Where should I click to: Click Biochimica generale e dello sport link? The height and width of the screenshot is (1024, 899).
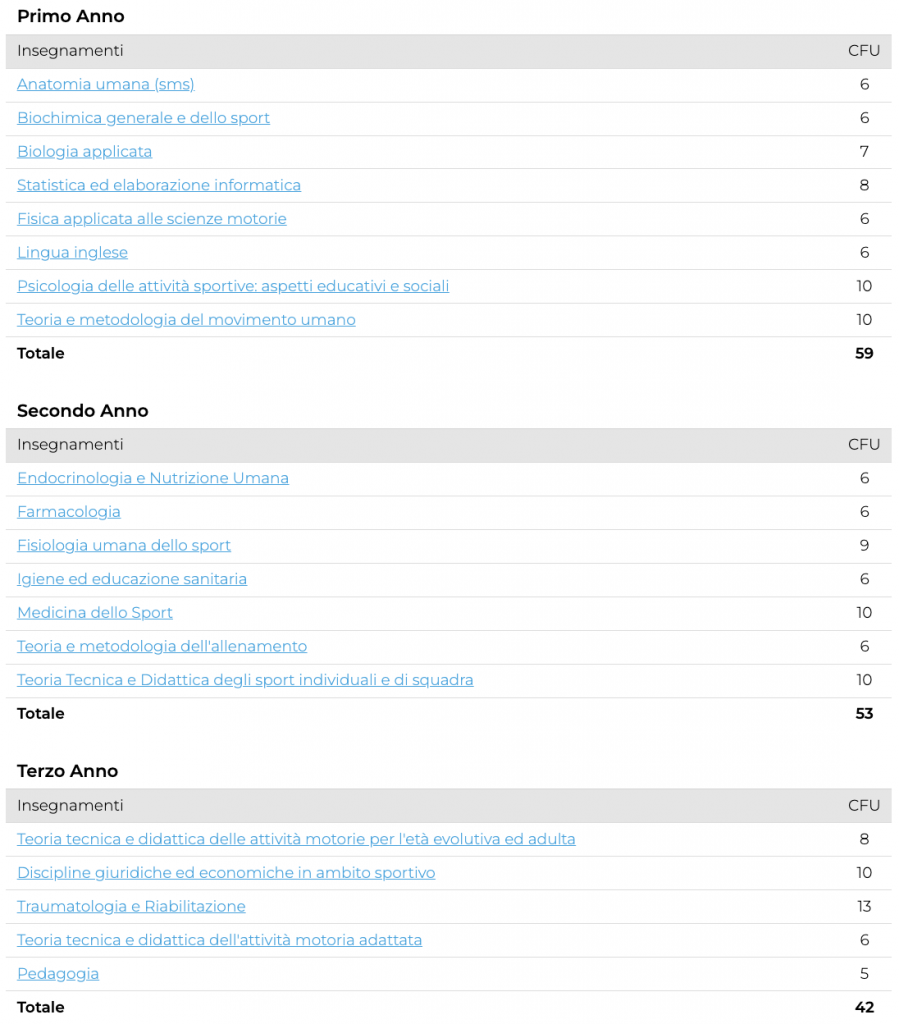click(143, 118)
